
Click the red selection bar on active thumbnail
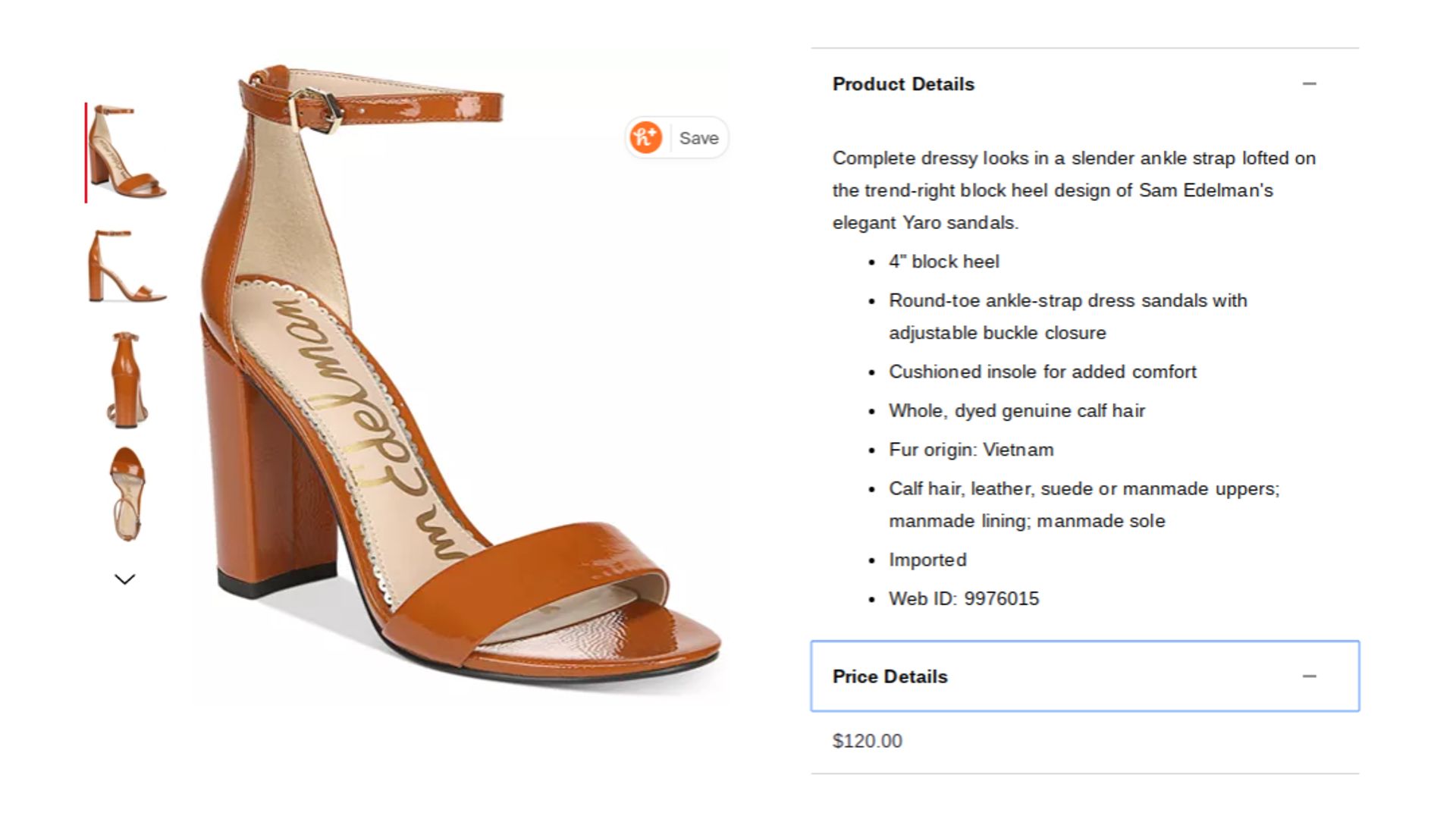coord(85,152)
